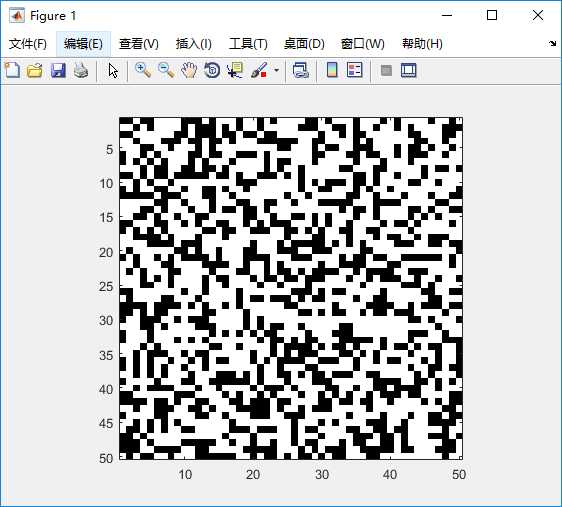Viewport: 562px width, 507px height.
Task: Open file using the folder icon
Action: (35, 70)
